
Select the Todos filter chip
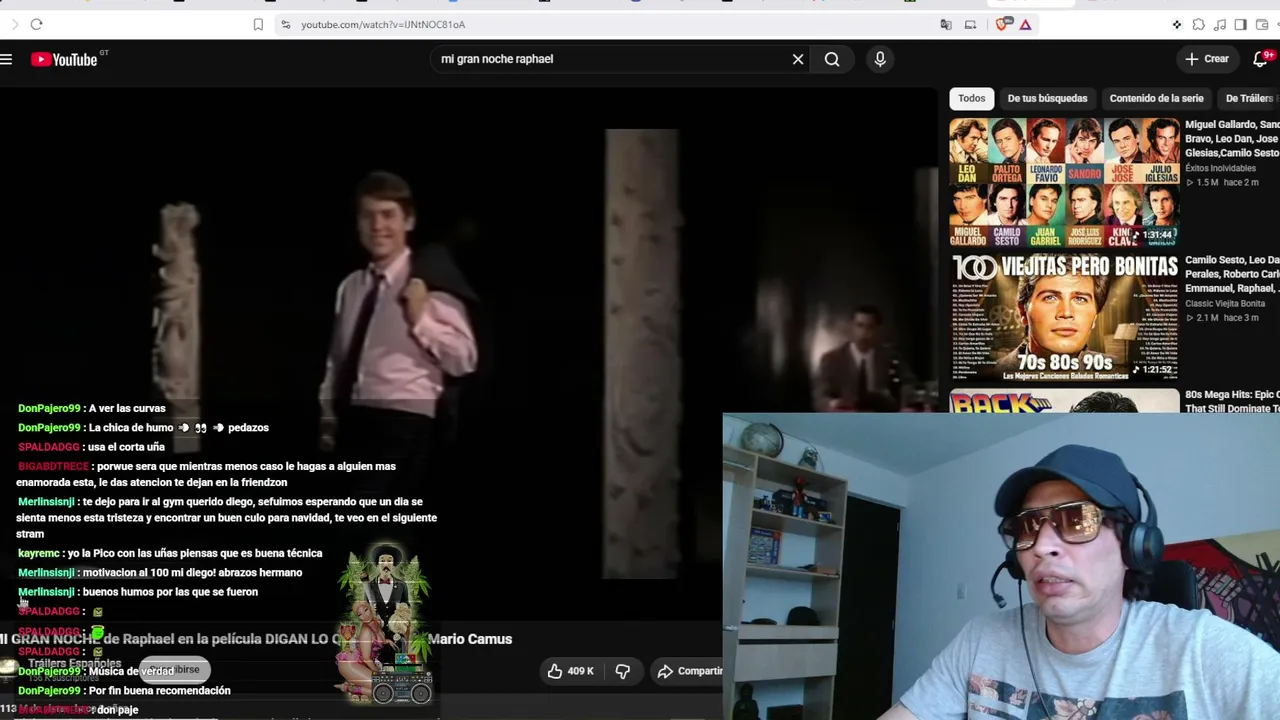tap(972, 98)
